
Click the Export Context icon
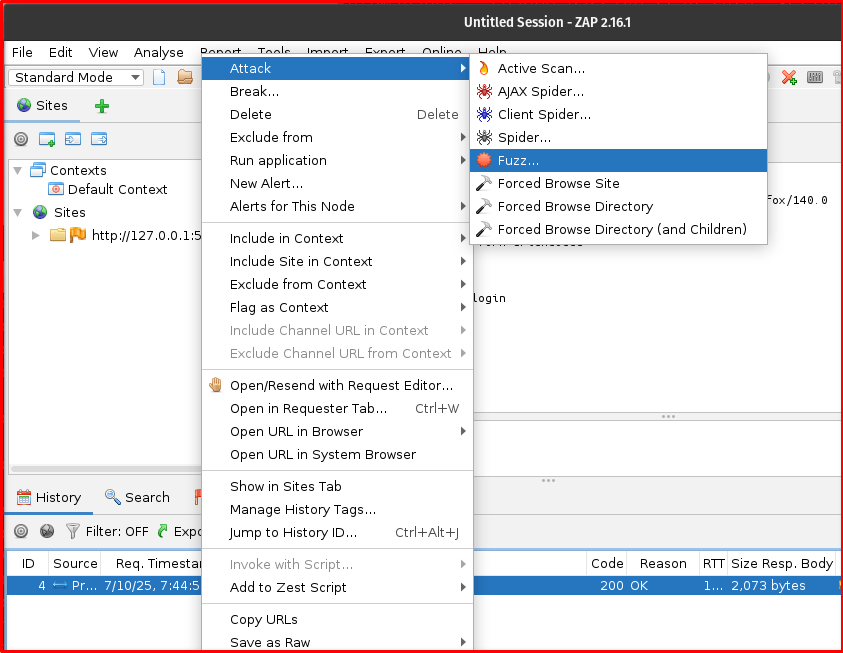pos(99,139)
